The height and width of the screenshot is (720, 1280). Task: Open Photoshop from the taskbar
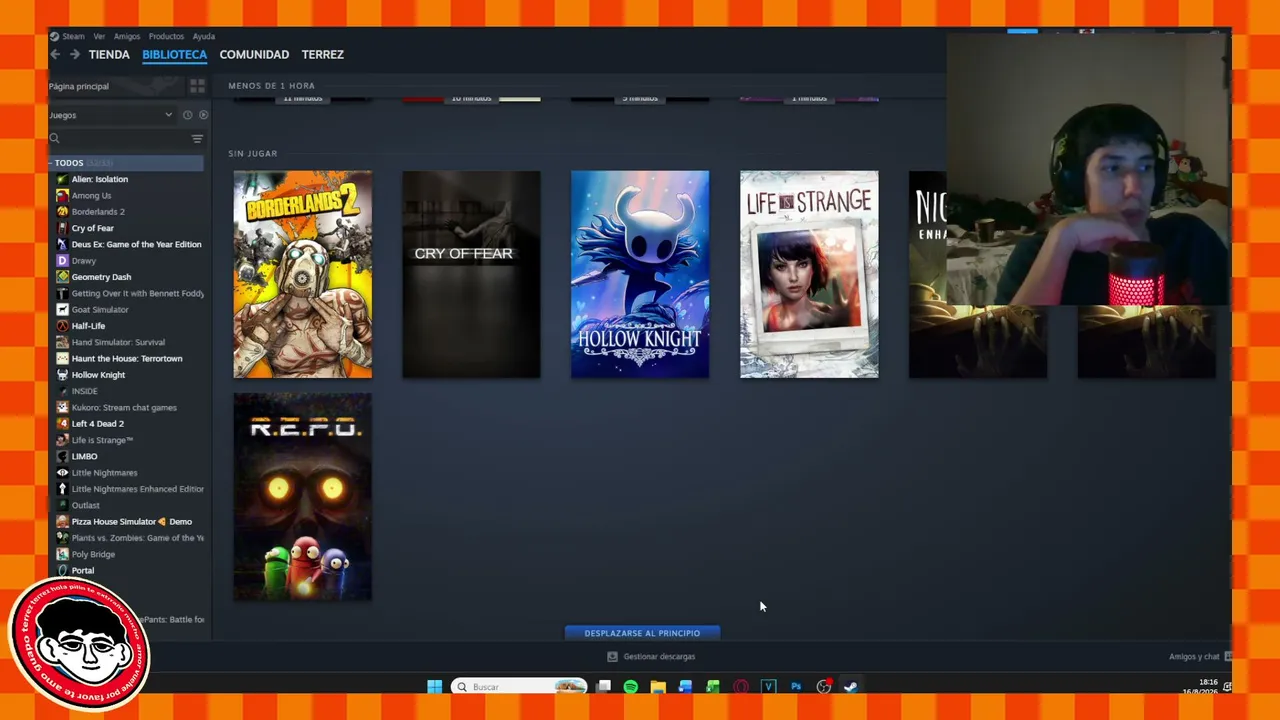[796, 687]
